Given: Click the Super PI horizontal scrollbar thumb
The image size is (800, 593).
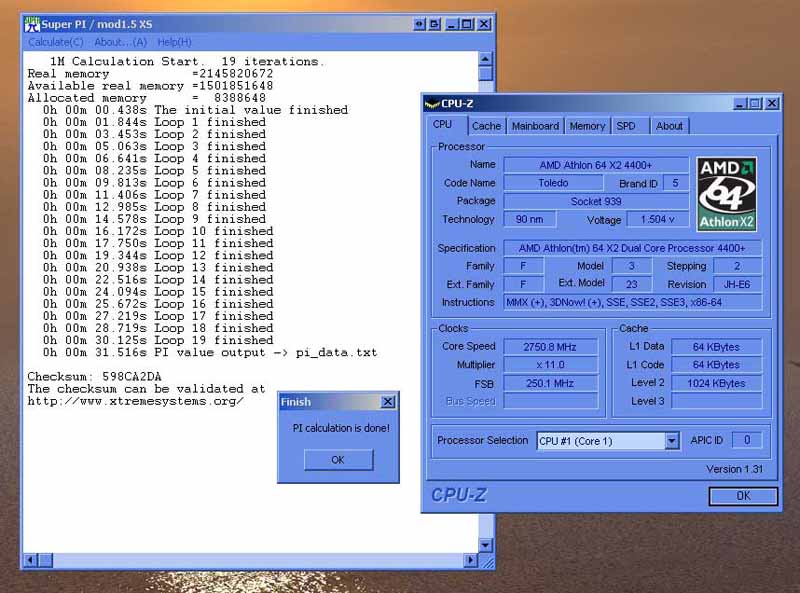Looking at the screenshot, I should [x=45, y=560].
